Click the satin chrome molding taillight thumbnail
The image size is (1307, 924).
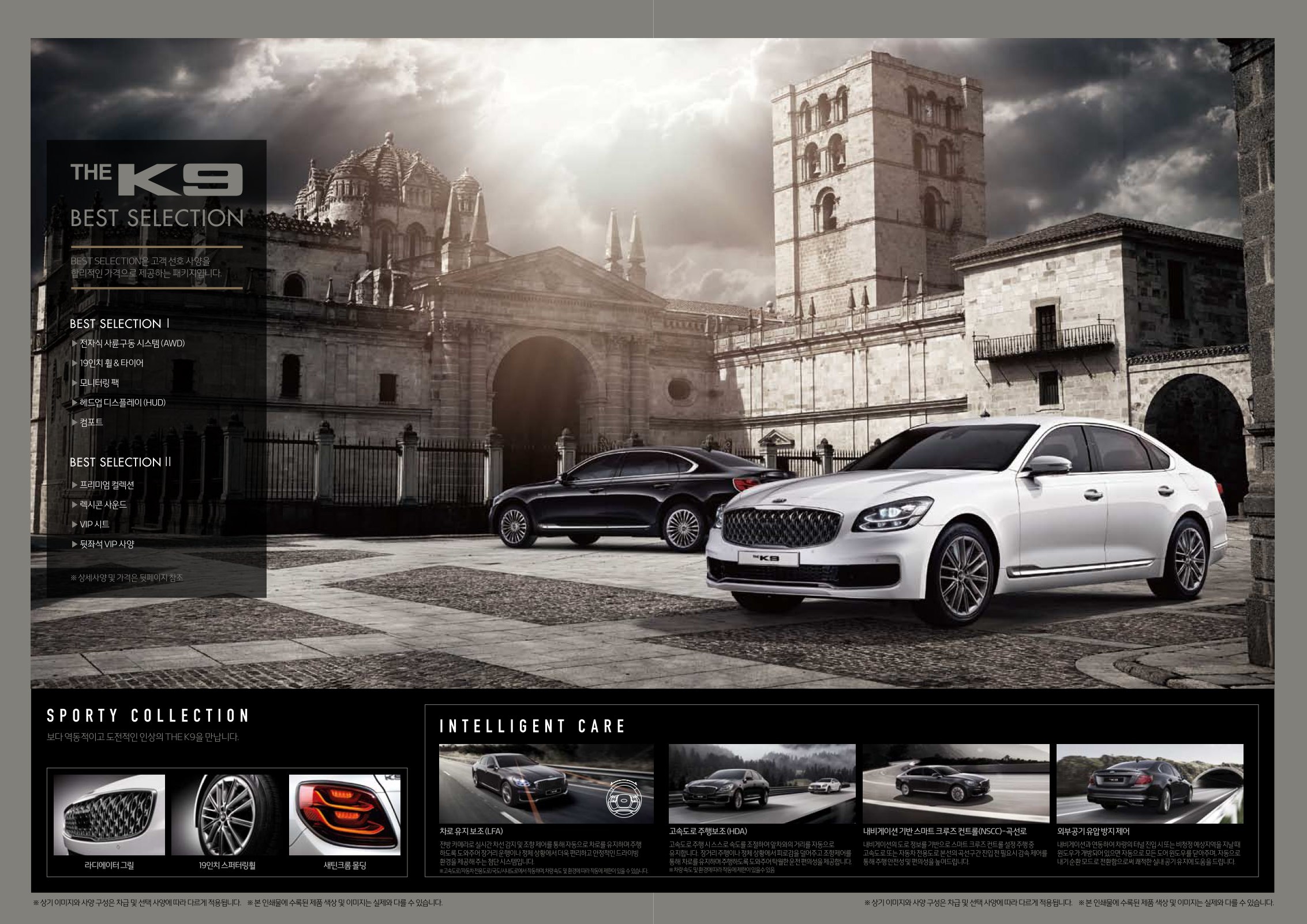point(344,814)
